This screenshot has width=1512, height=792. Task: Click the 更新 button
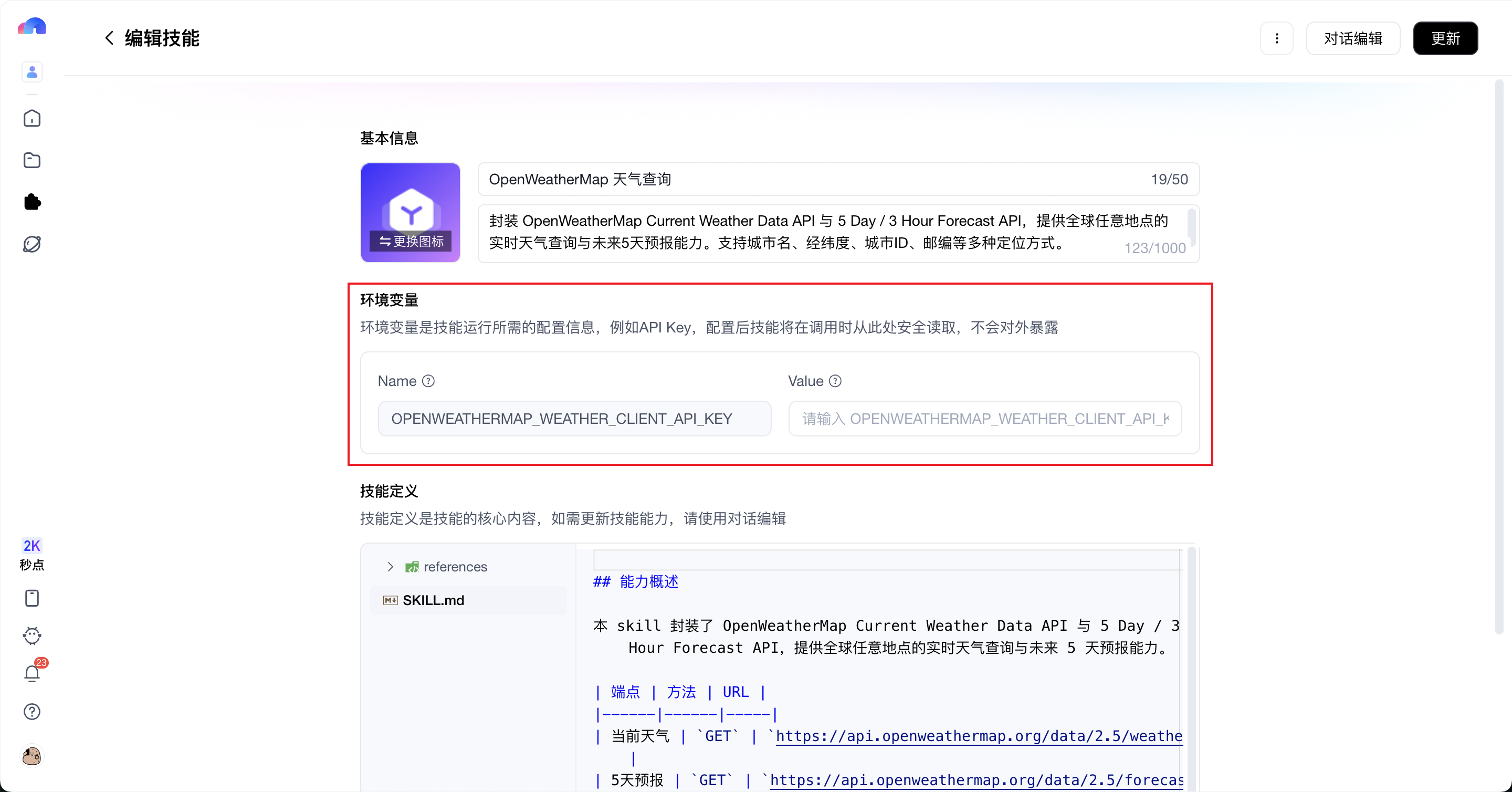click(1445, 38)
